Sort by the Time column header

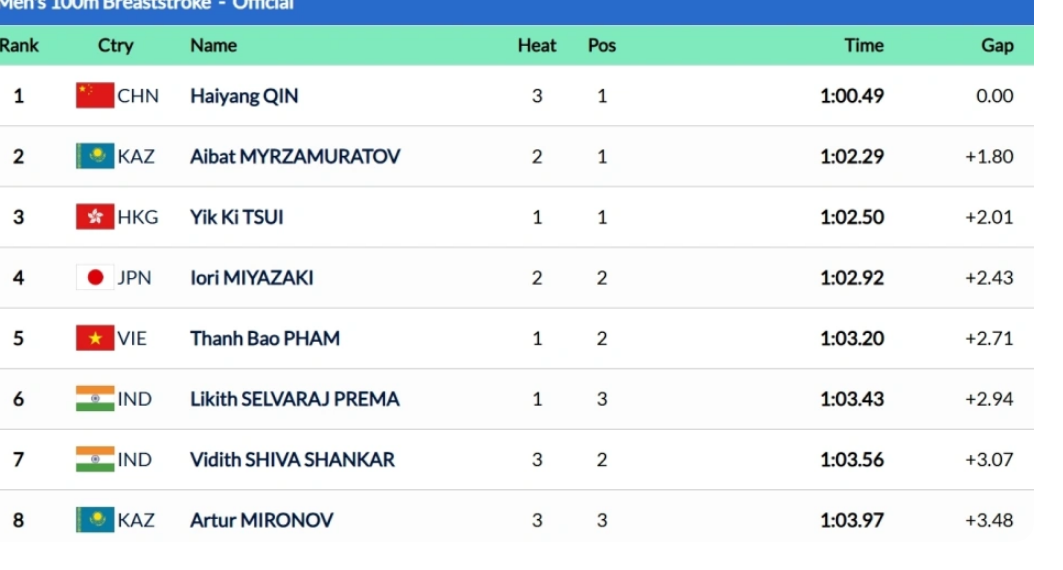pyautogui.click(x=863, y=45)
